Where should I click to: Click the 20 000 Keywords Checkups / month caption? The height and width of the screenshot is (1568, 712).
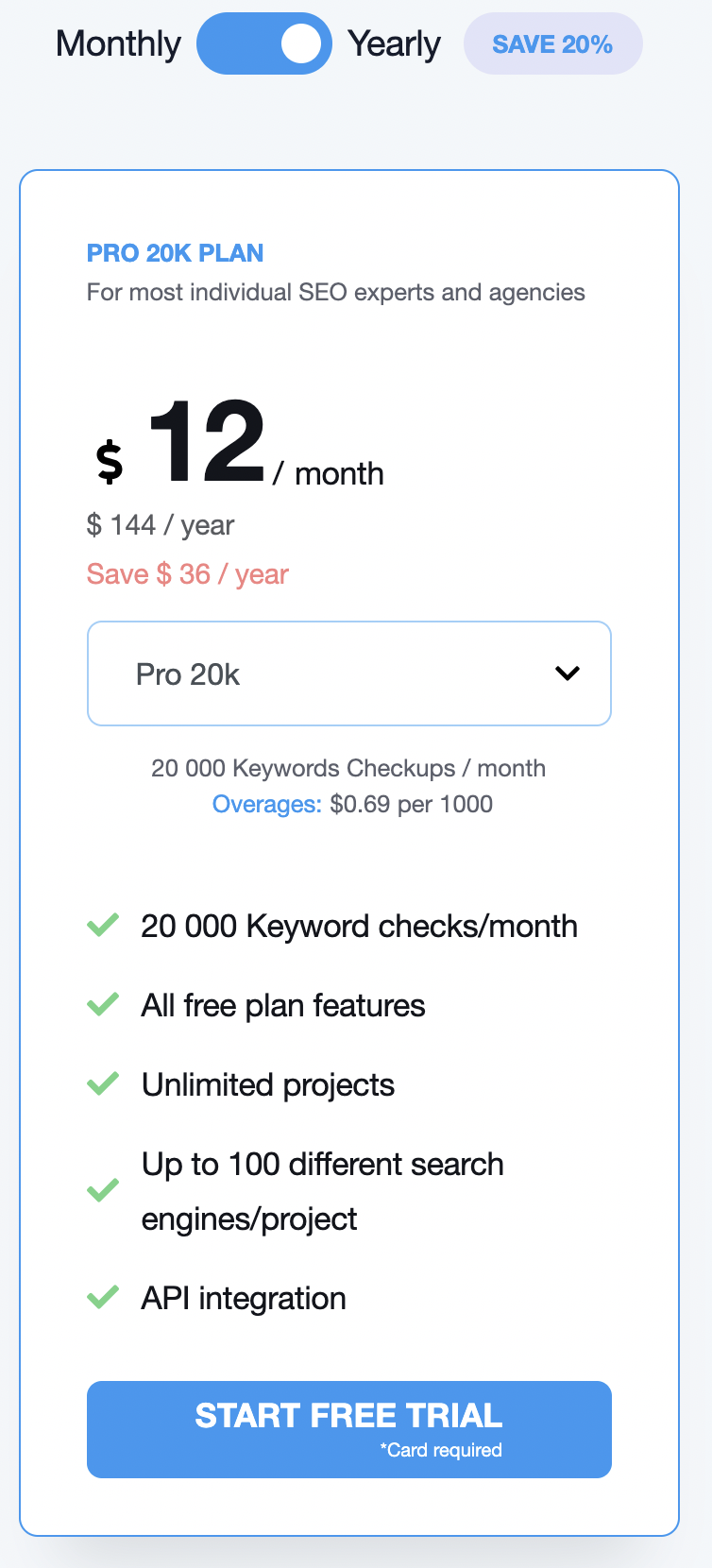[x=348, y=768]
